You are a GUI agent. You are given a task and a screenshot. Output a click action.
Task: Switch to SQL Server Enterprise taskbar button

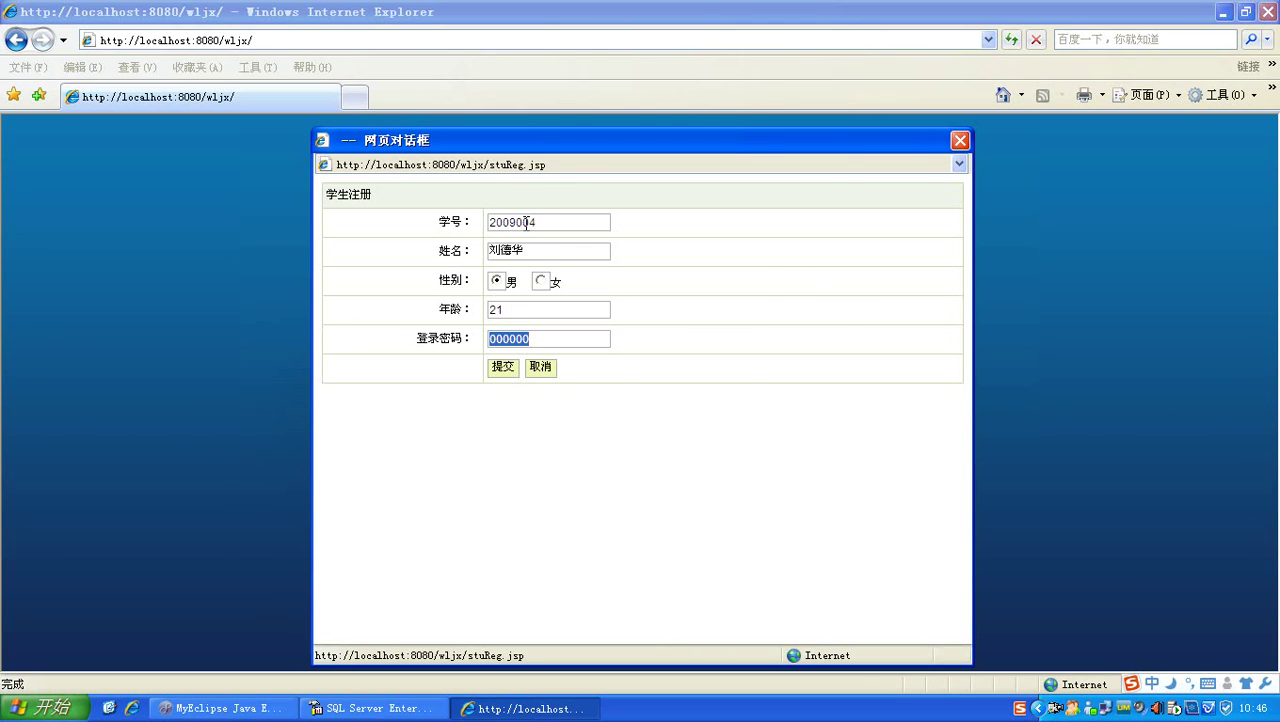tap(374, 708)
